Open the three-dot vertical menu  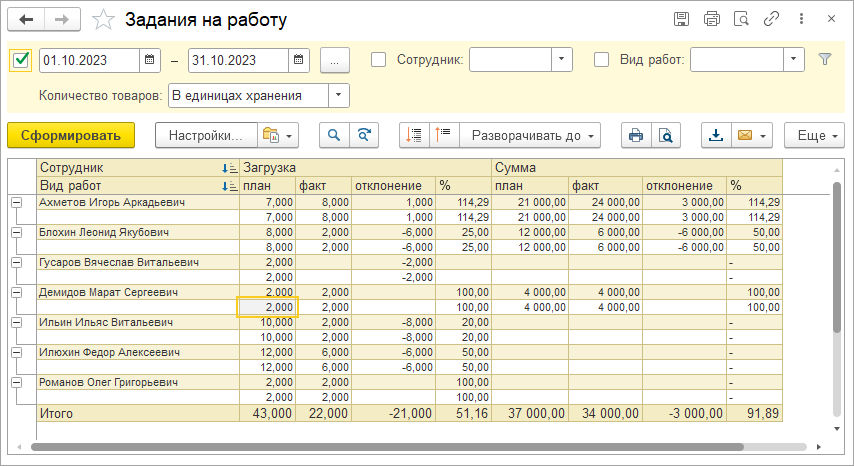pyautogui.click(x=801, y=19)
